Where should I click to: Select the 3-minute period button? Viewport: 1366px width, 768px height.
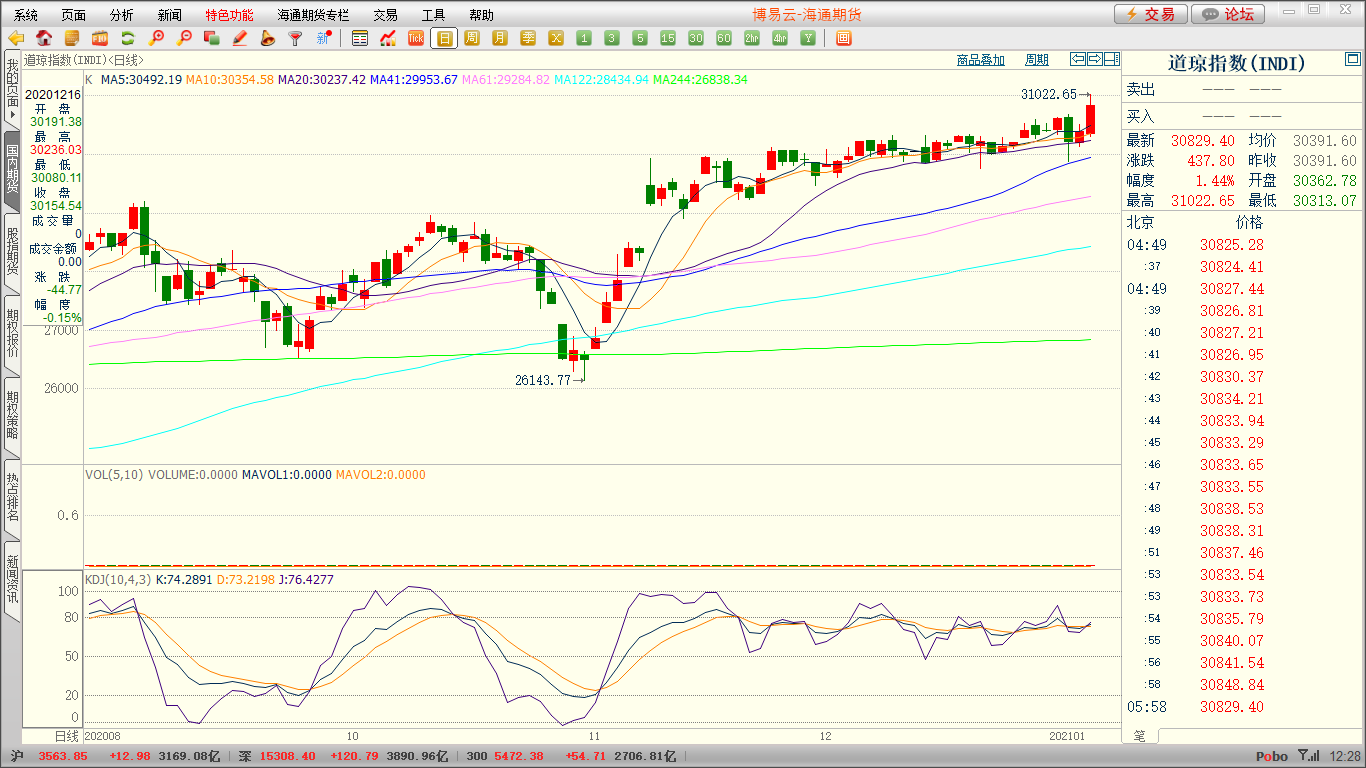[x=612, y=39]
